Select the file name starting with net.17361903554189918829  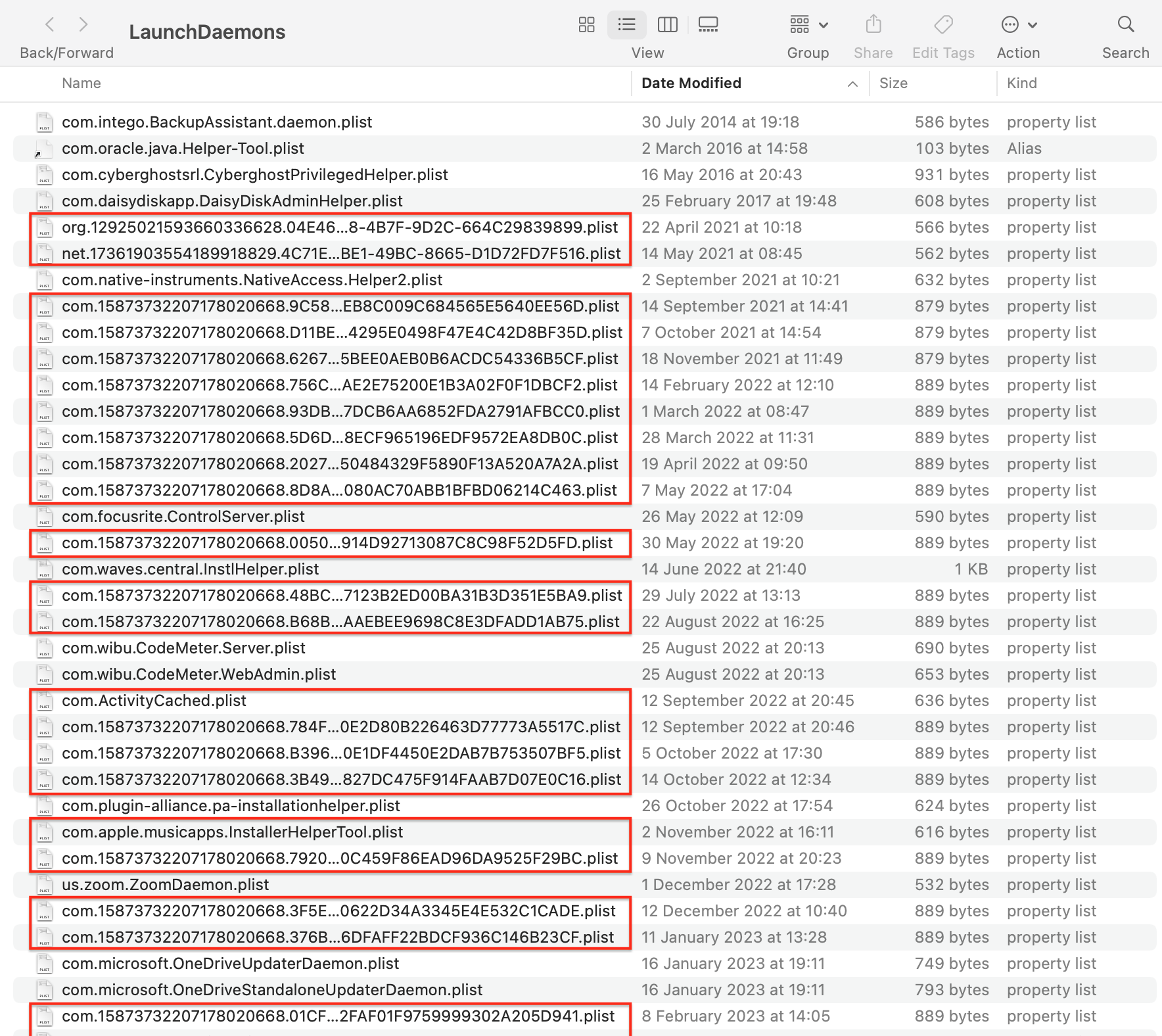(341, 254)
